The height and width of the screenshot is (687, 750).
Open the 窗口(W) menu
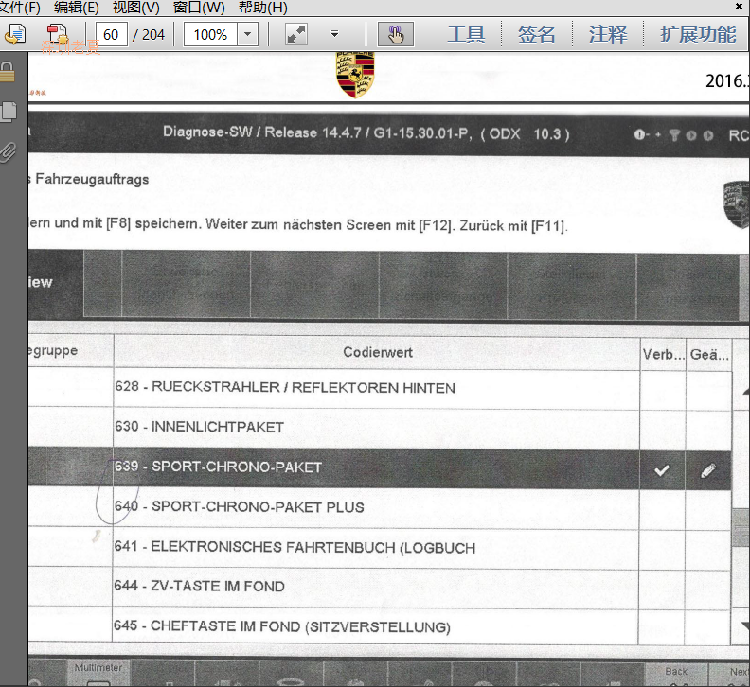pos(198,7)
